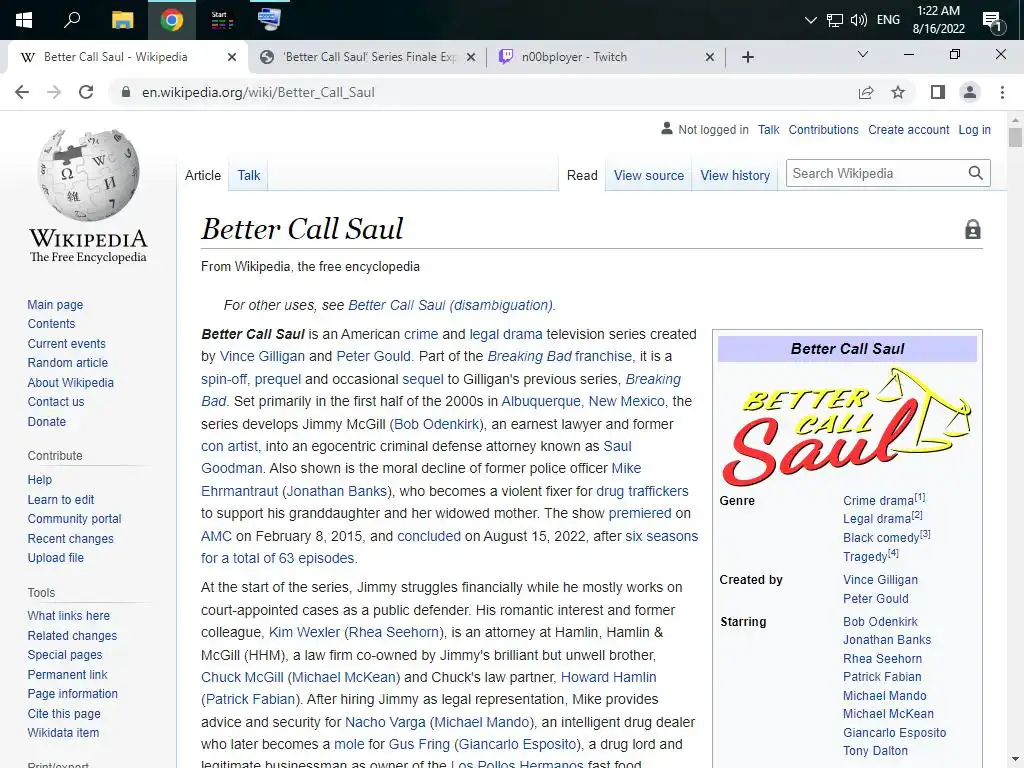Open the Albuquerque, New Mexico link
Screen dimensions: 1024x768
coord(583,401)
